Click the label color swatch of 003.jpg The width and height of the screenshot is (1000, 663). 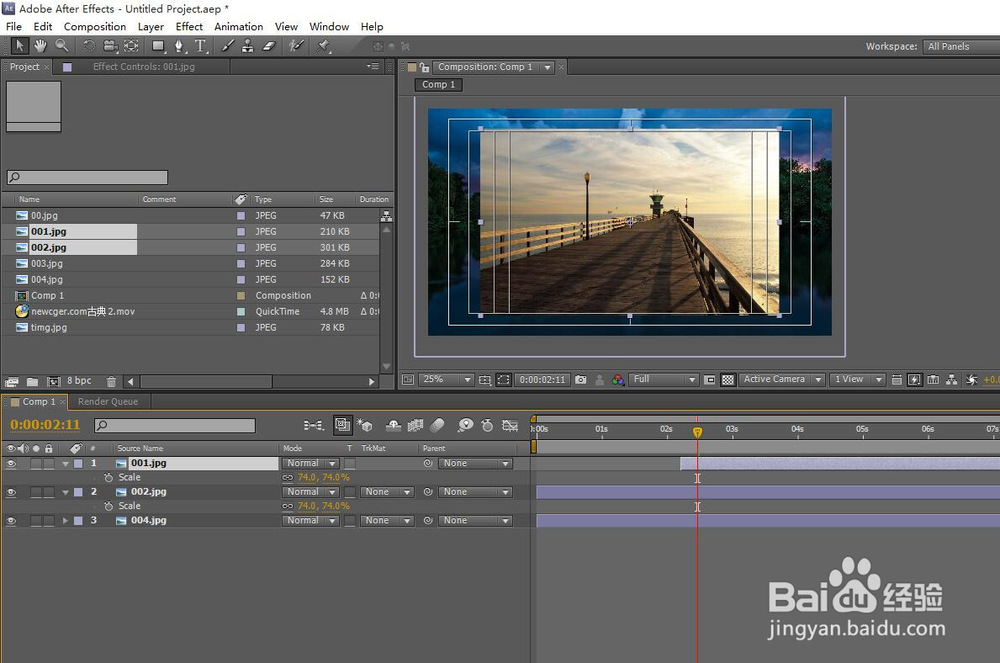click(240, 264)
